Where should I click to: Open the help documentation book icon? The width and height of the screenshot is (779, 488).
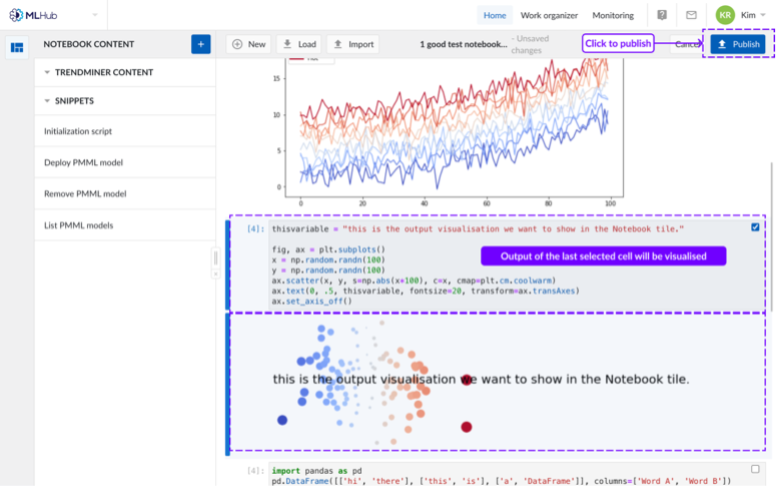point(662,15)
